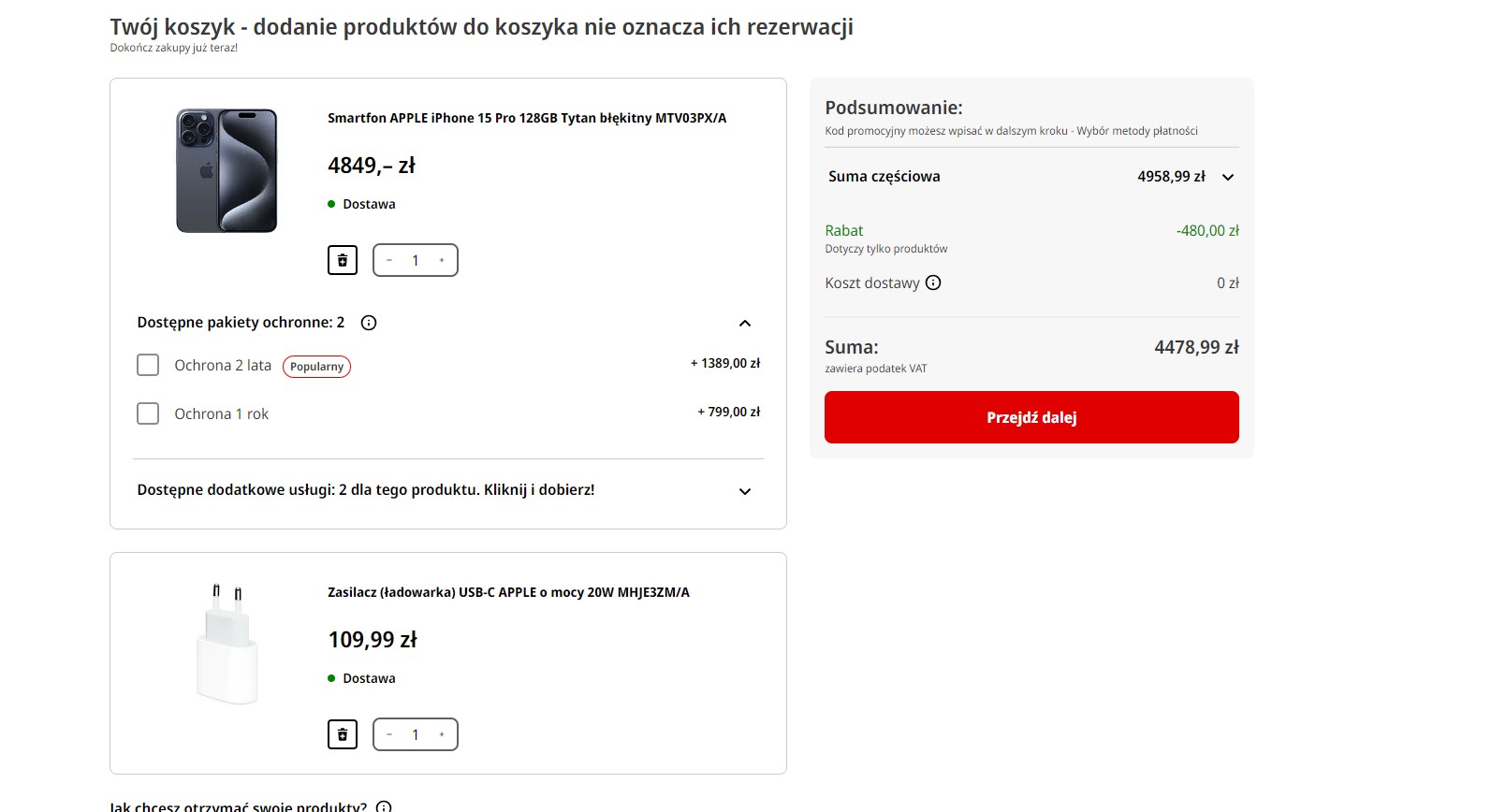
Task: Tick the Ochrona 1 rok checkbox
Action: [148, 413]
